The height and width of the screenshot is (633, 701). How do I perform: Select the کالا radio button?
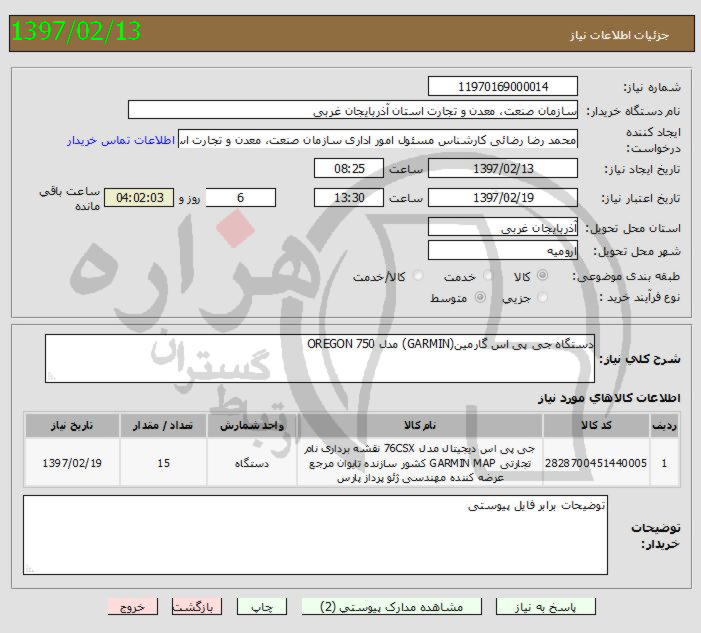click(x=542, y=275)
